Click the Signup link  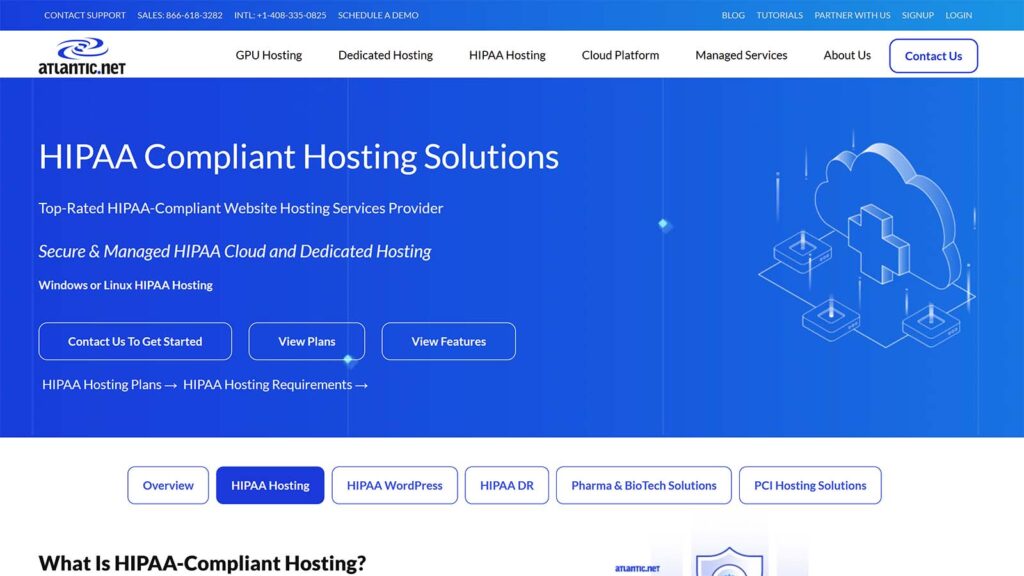pos(918,15)
